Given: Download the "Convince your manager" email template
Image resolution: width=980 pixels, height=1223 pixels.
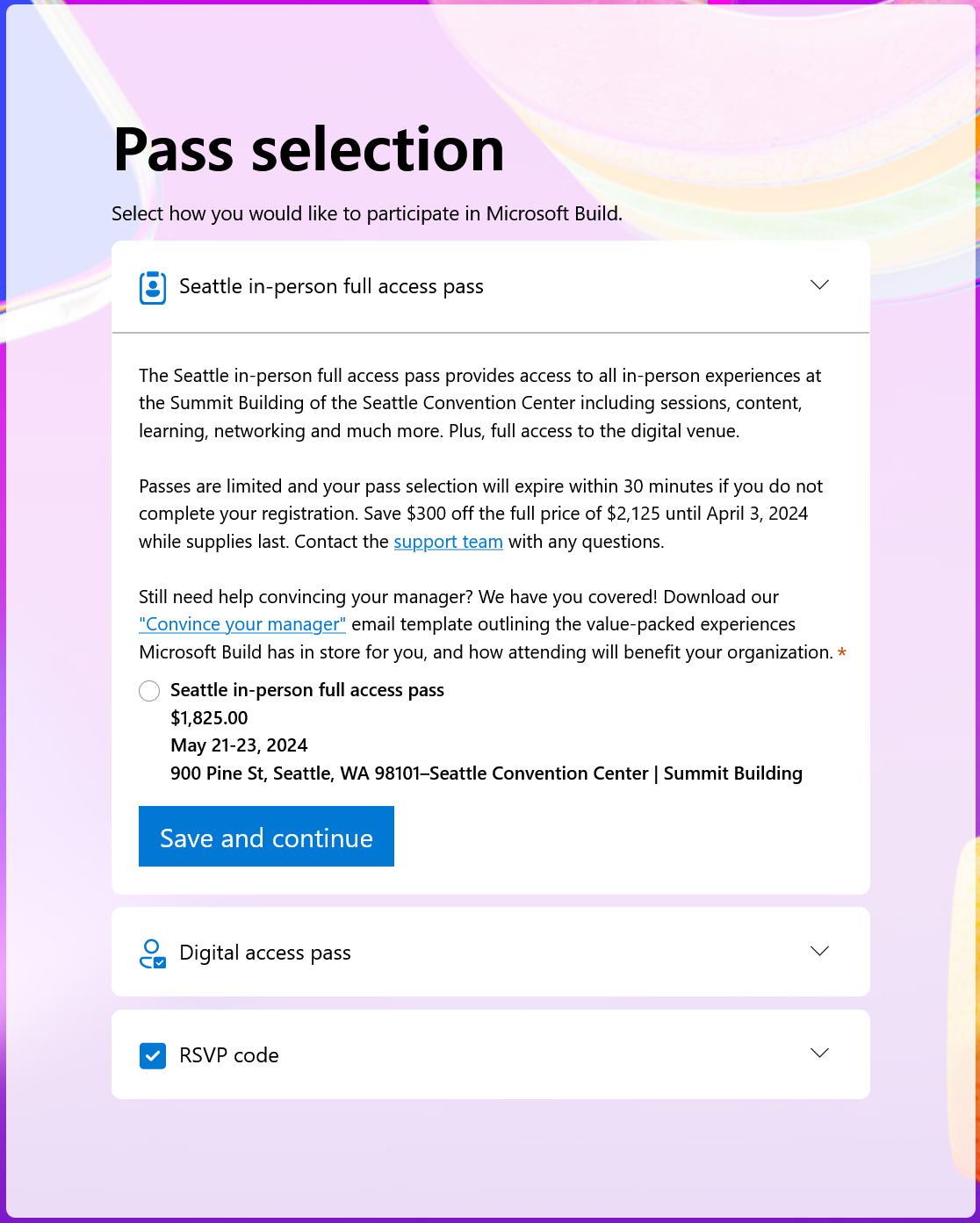Looking at the screenshot, I should [242, 624].
